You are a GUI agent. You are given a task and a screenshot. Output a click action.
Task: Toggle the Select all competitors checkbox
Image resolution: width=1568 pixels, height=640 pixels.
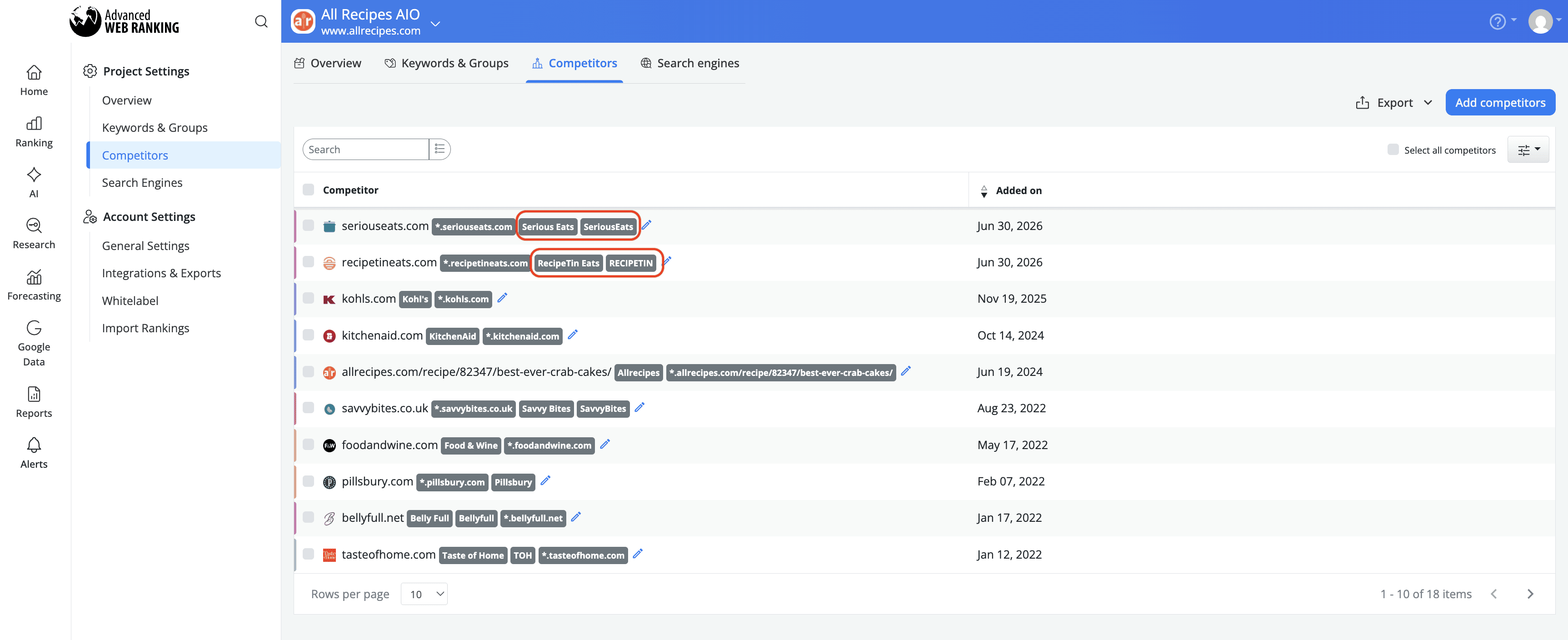(x=1393, y=150)
